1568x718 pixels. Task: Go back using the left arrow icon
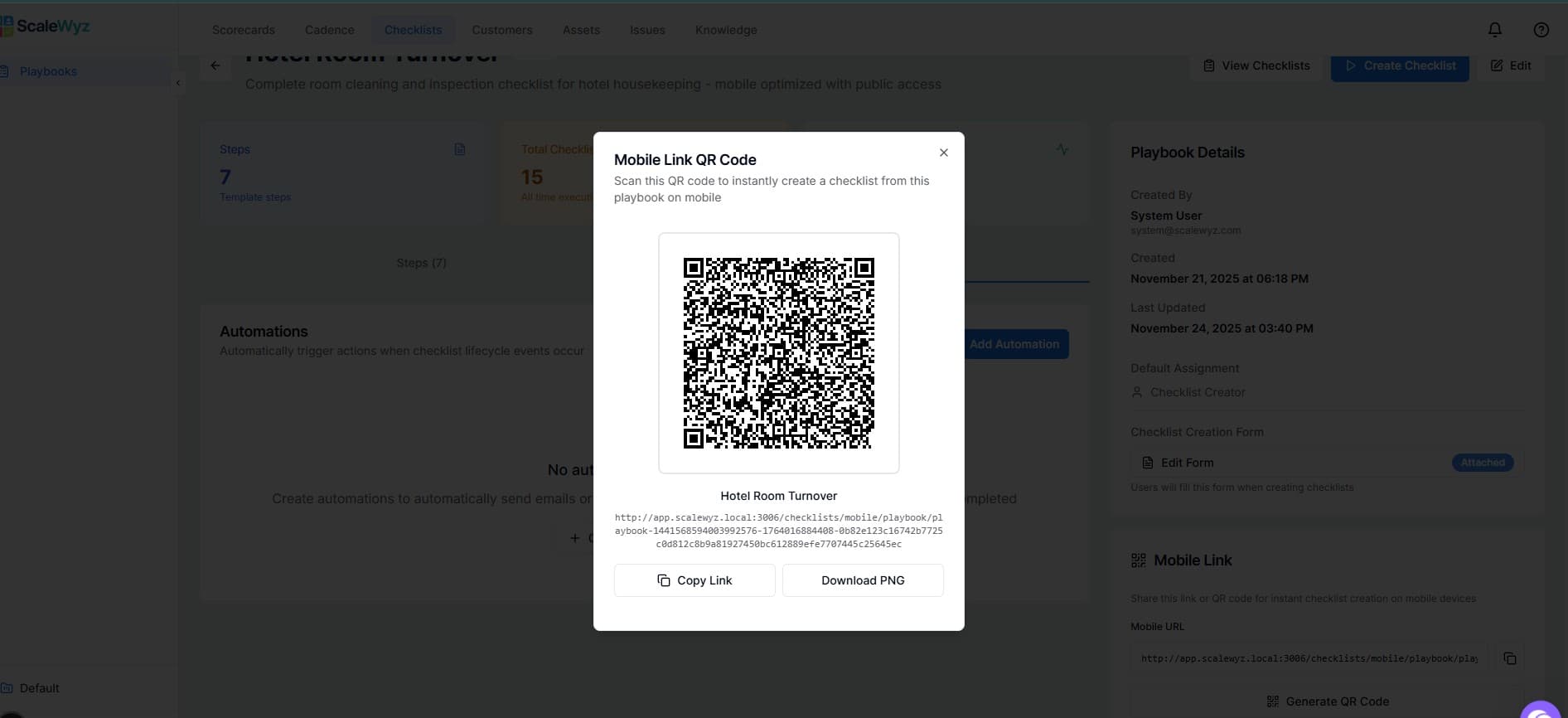click(215, 65)
